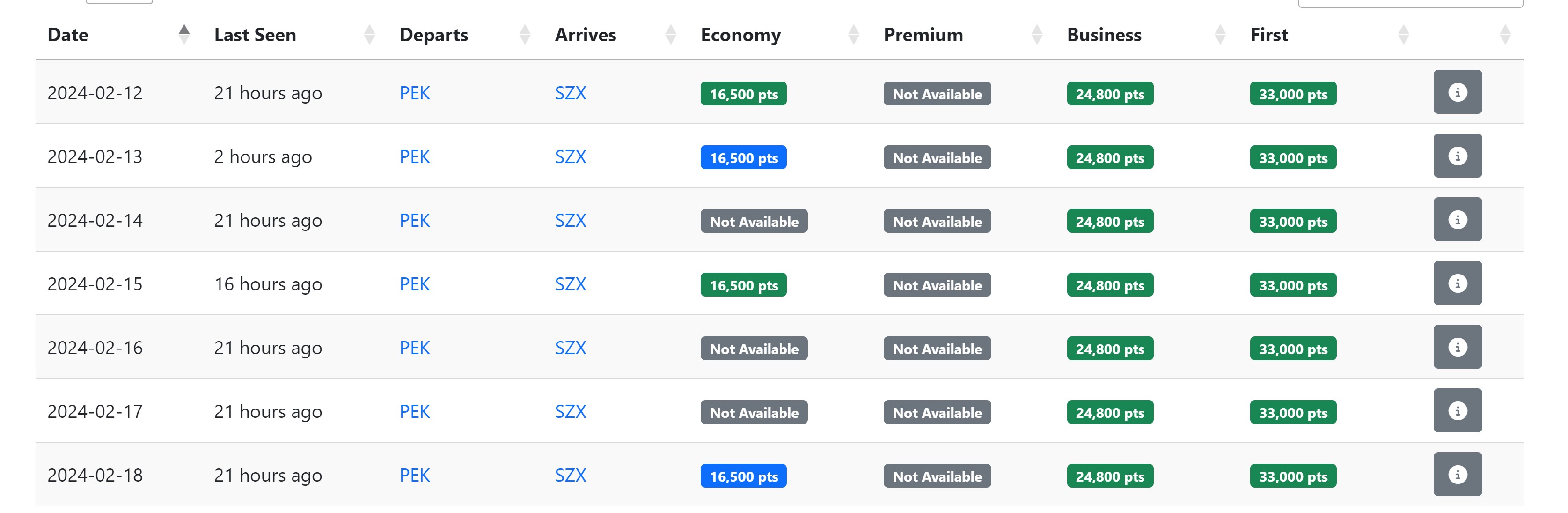The width and height of the screenshot is (1568, 513).
Task: Open info for the 2024-02-15 flight
Action: pos(1457,283)
